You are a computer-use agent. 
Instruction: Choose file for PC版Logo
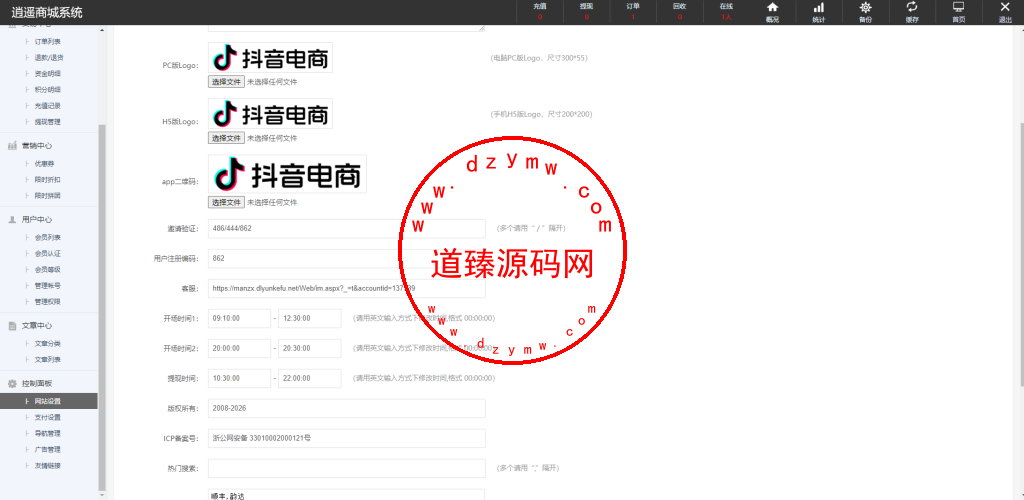[x=227, y=82]
